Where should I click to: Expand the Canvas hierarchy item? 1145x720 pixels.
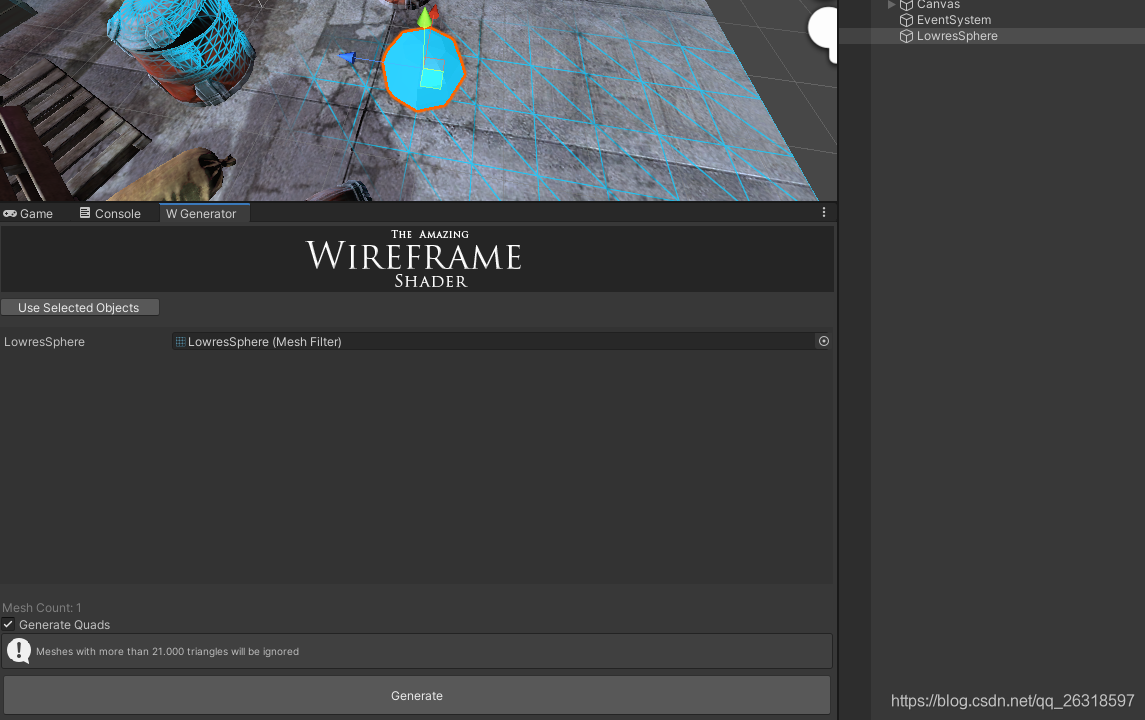tap(891, 4)
